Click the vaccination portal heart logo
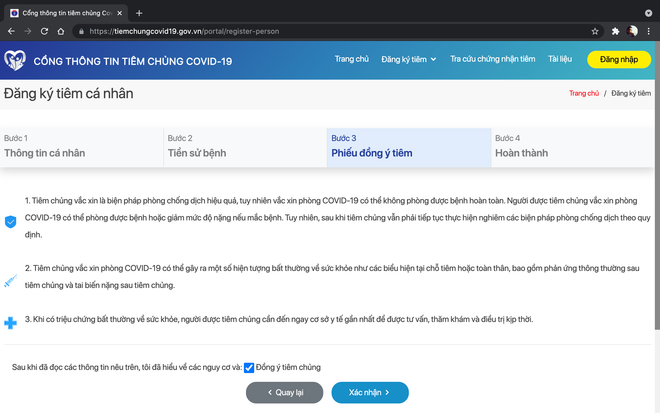The image size is (660, 413). click(x=15, y=61)
